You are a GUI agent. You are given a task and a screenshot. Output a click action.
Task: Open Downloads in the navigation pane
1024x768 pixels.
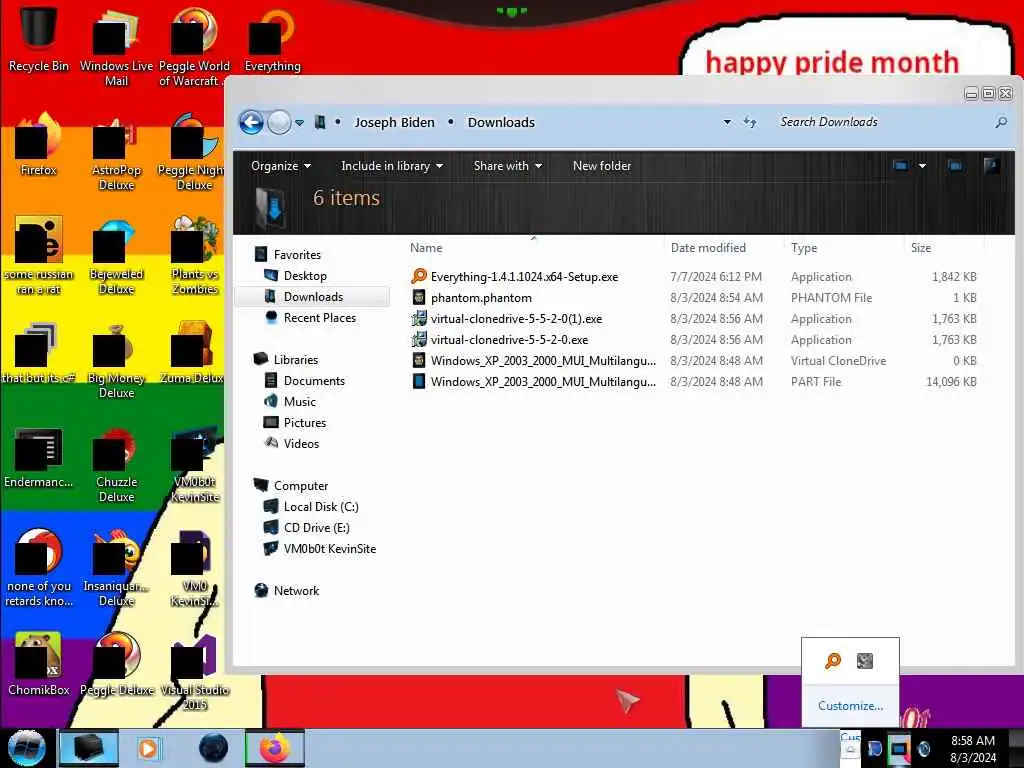coord(313,296)
